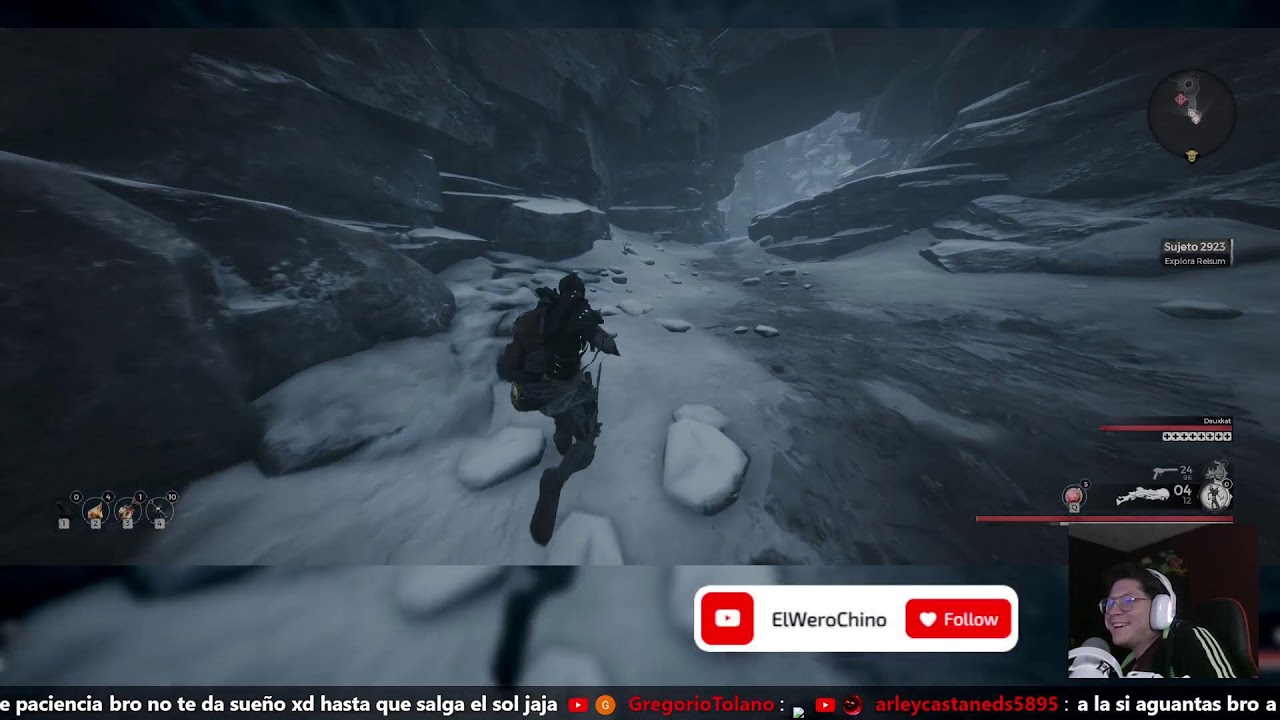Click the yellow skull marker below minimap
Viewport: 1280px width, 720px height.
1191,156
